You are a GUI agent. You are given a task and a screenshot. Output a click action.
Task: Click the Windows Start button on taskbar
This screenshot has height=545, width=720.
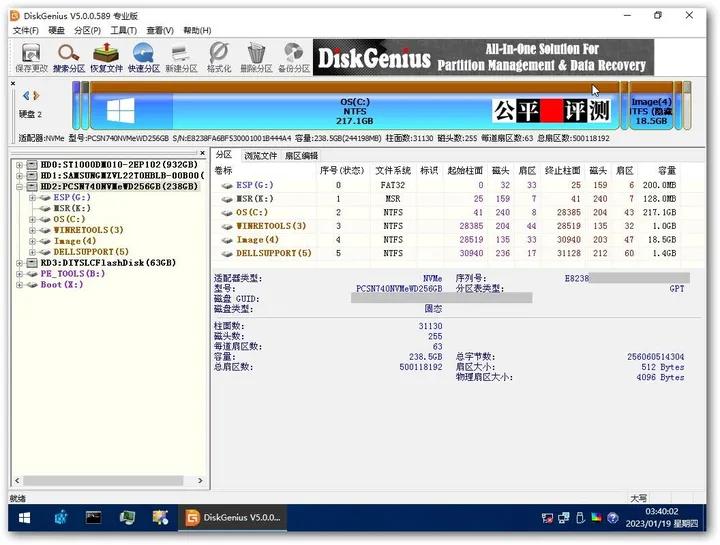pos(24,518)
